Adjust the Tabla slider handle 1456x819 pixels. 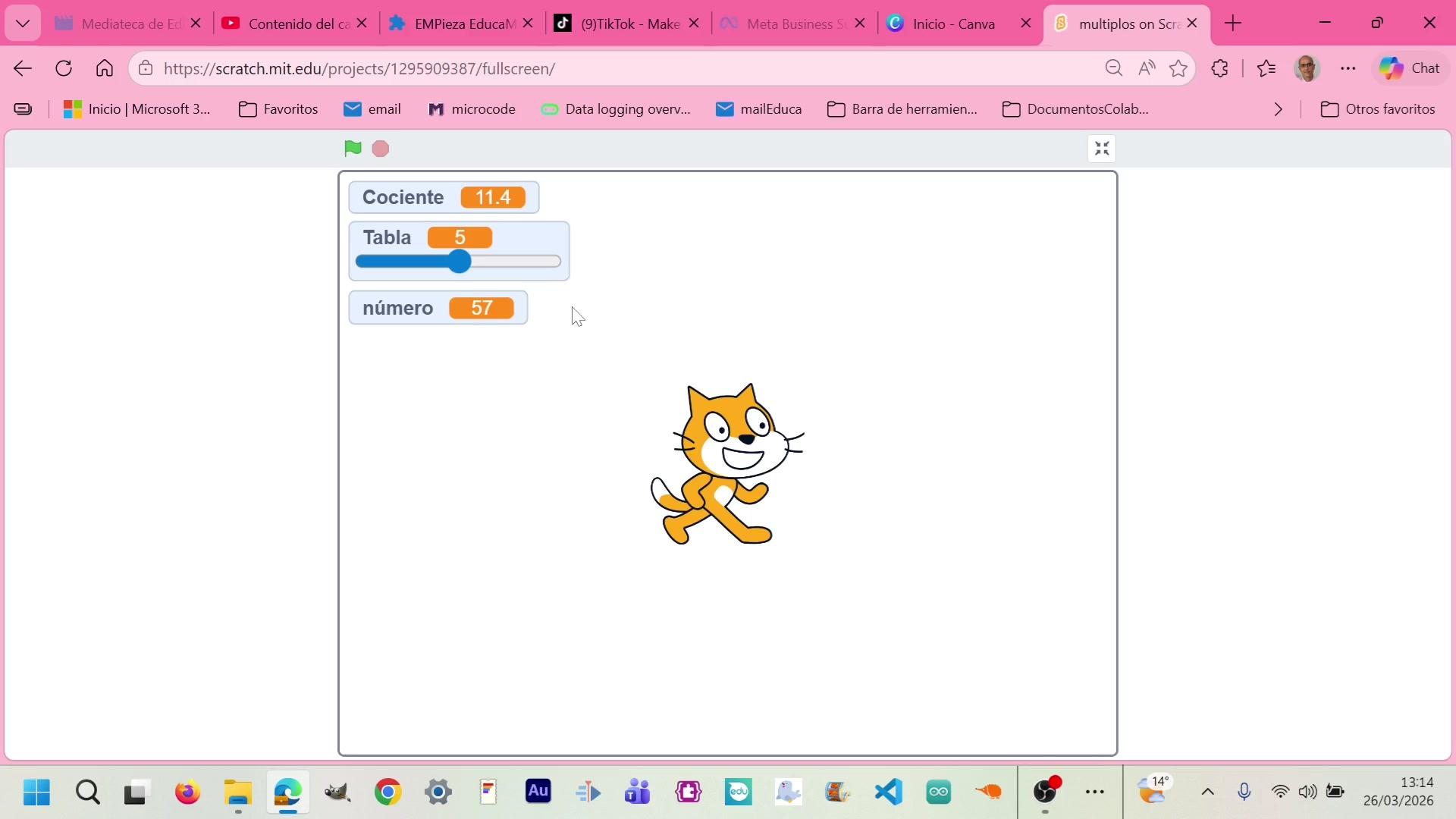[459, 262]
